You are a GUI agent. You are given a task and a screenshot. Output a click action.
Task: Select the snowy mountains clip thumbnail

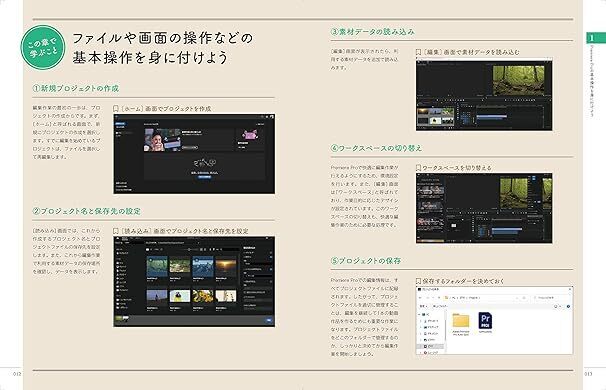203,266
